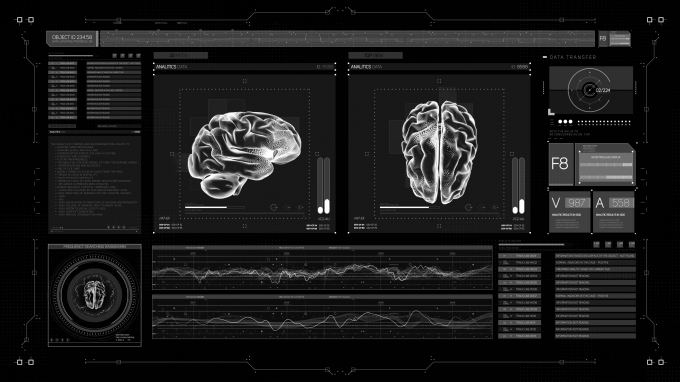Screen dimensions: 680x382
Task: Expand the detection level display panel
Action: coord(605,164)
